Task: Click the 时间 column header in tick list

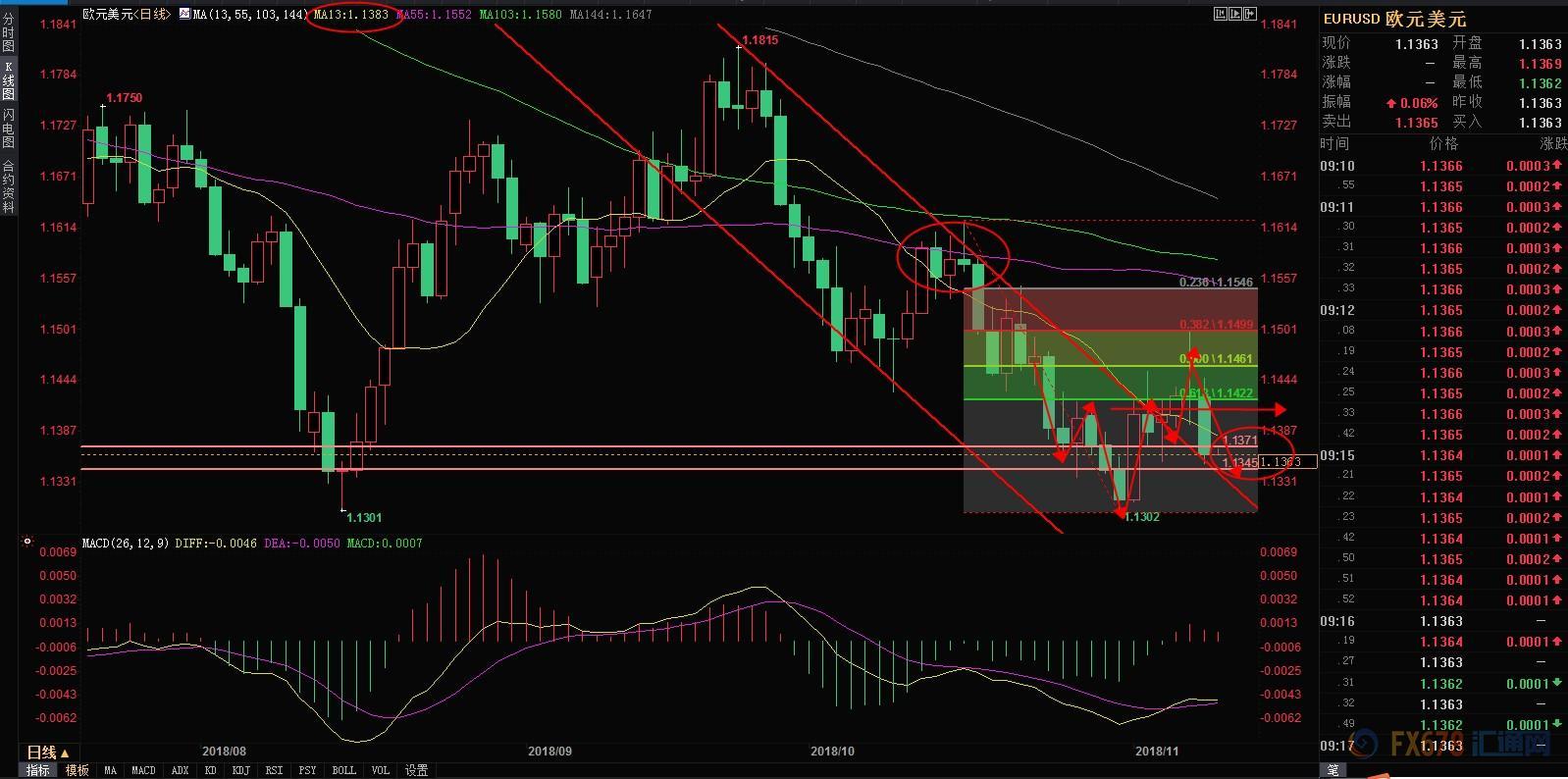Action: tap(1334, 144)
